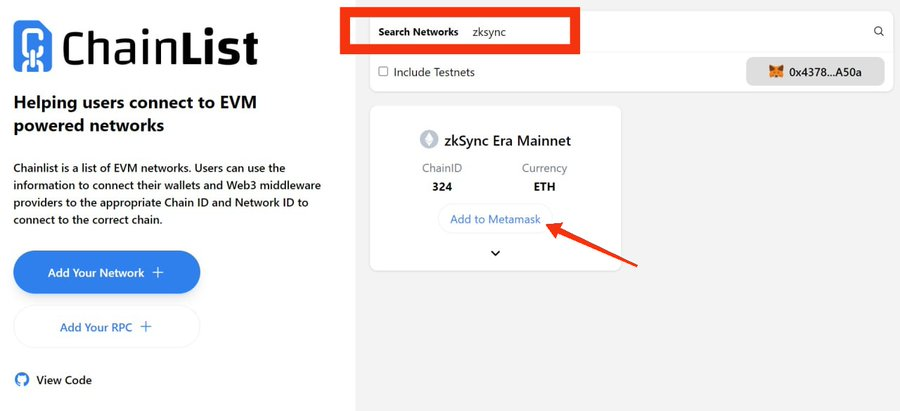Click Add to Metamask button
This screenshot has height=411, width=900.
[495, 219]
